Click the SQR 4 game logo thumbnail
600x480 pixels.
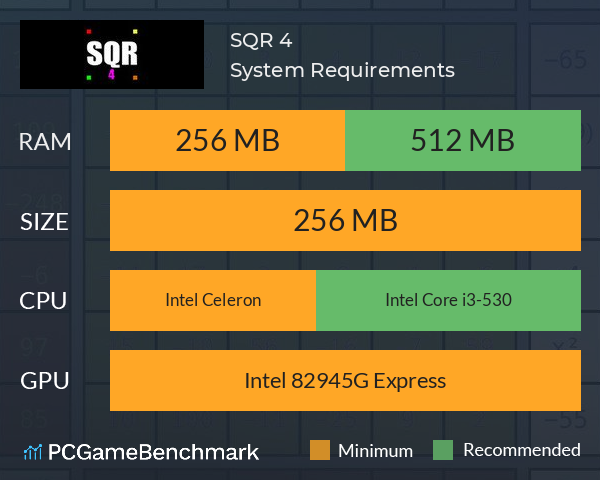112,54
